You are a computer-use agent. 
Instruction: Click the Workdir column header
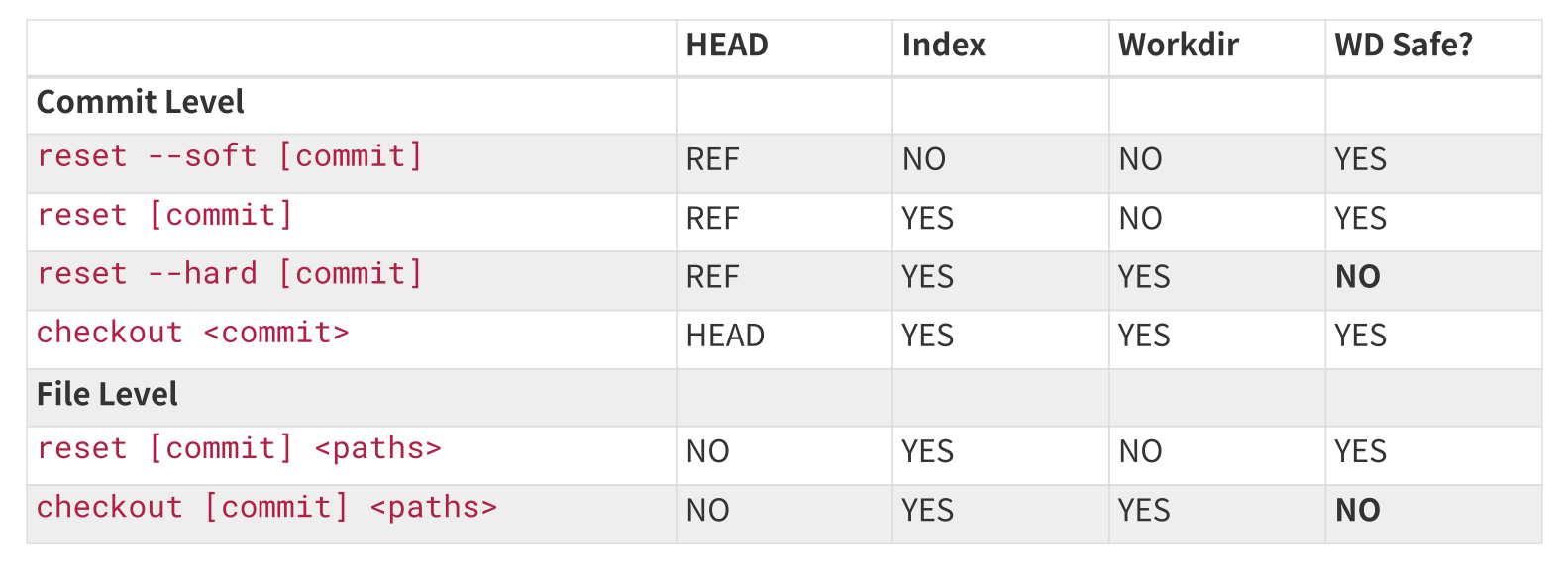1178,46
